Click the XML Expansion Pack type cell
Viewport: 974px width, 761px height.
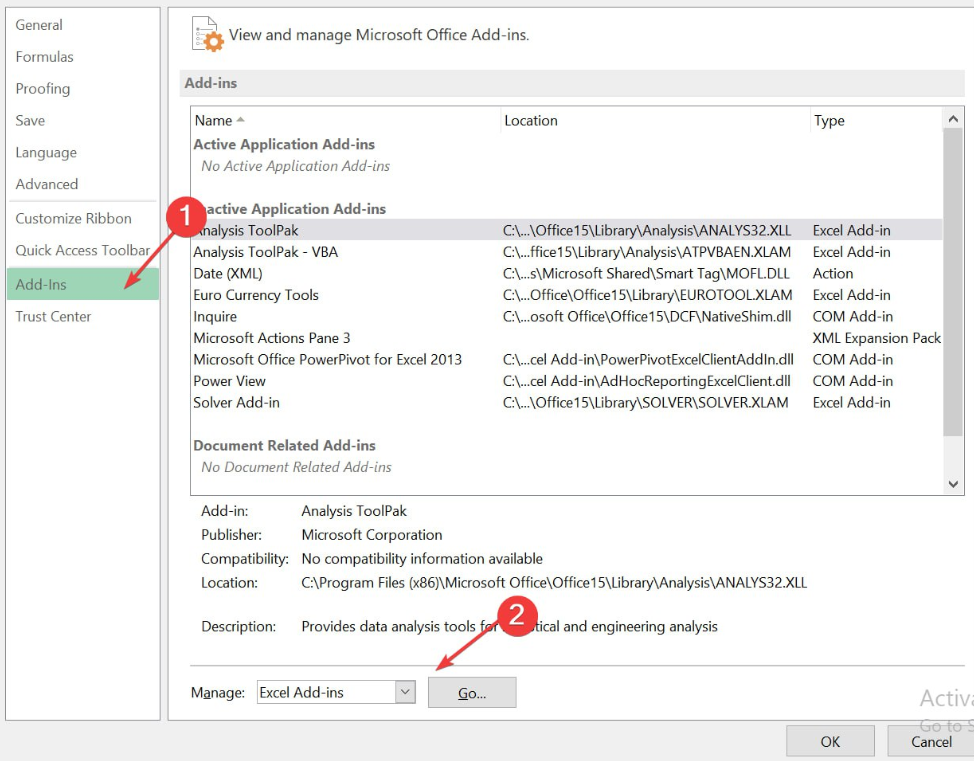(x=876, y=338)
